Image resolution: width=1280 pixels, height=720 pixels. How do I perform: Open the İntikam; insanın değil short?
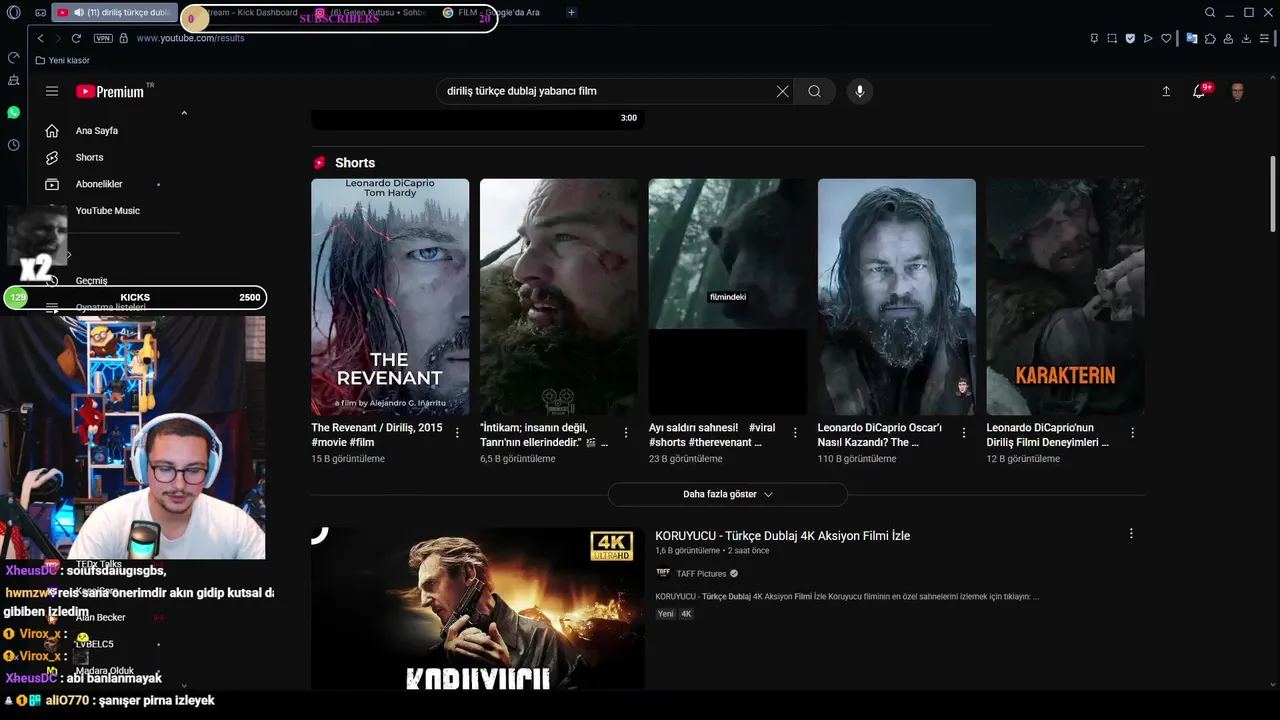pyautogui.click(x=558, y=297)
